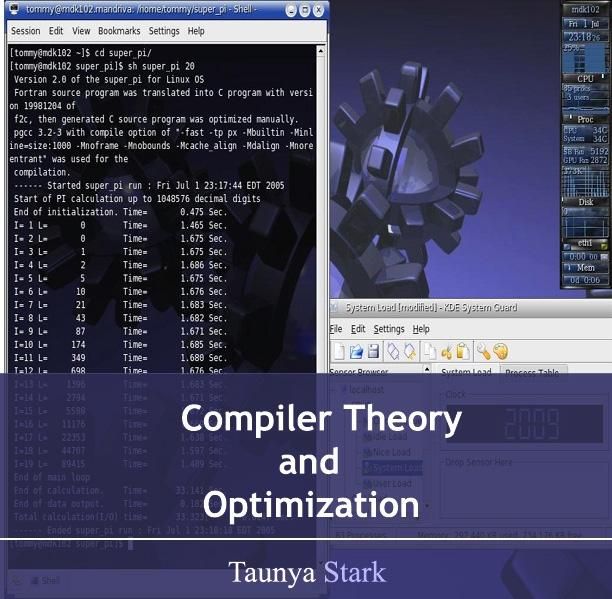Click the Mem label in the system monitor
This screenshot has width=612, height=599.
[x=585, y=268]
